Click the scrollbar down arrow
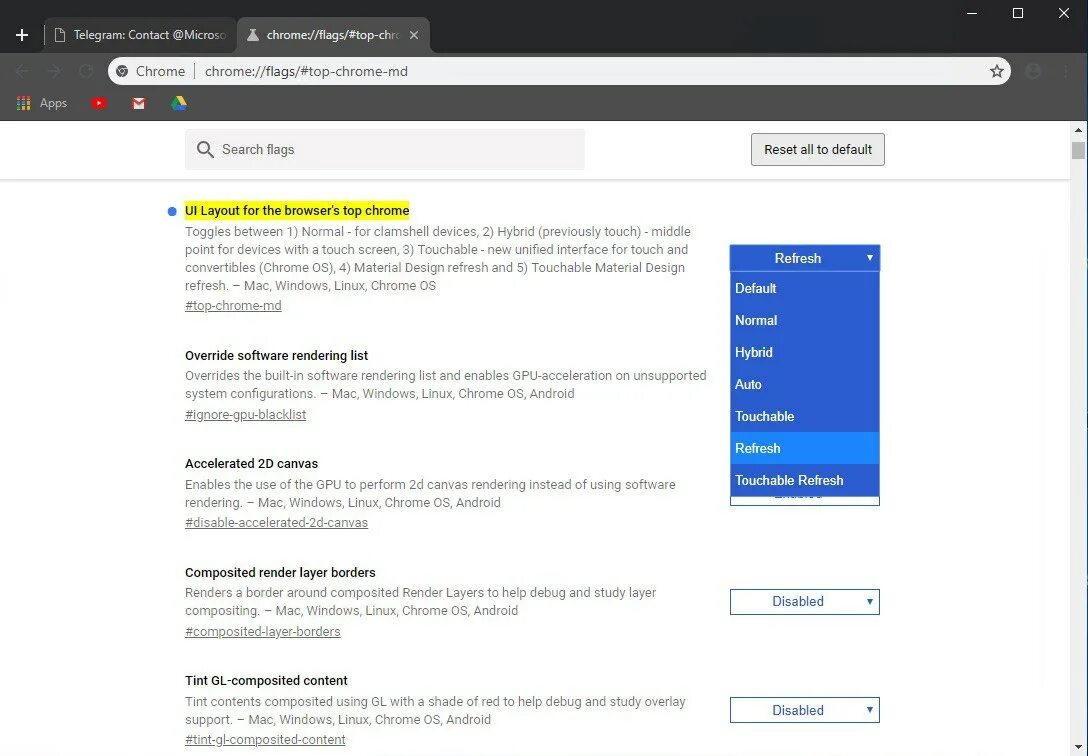Viewport: 1088px width, 756px height. pos(1078,748)
